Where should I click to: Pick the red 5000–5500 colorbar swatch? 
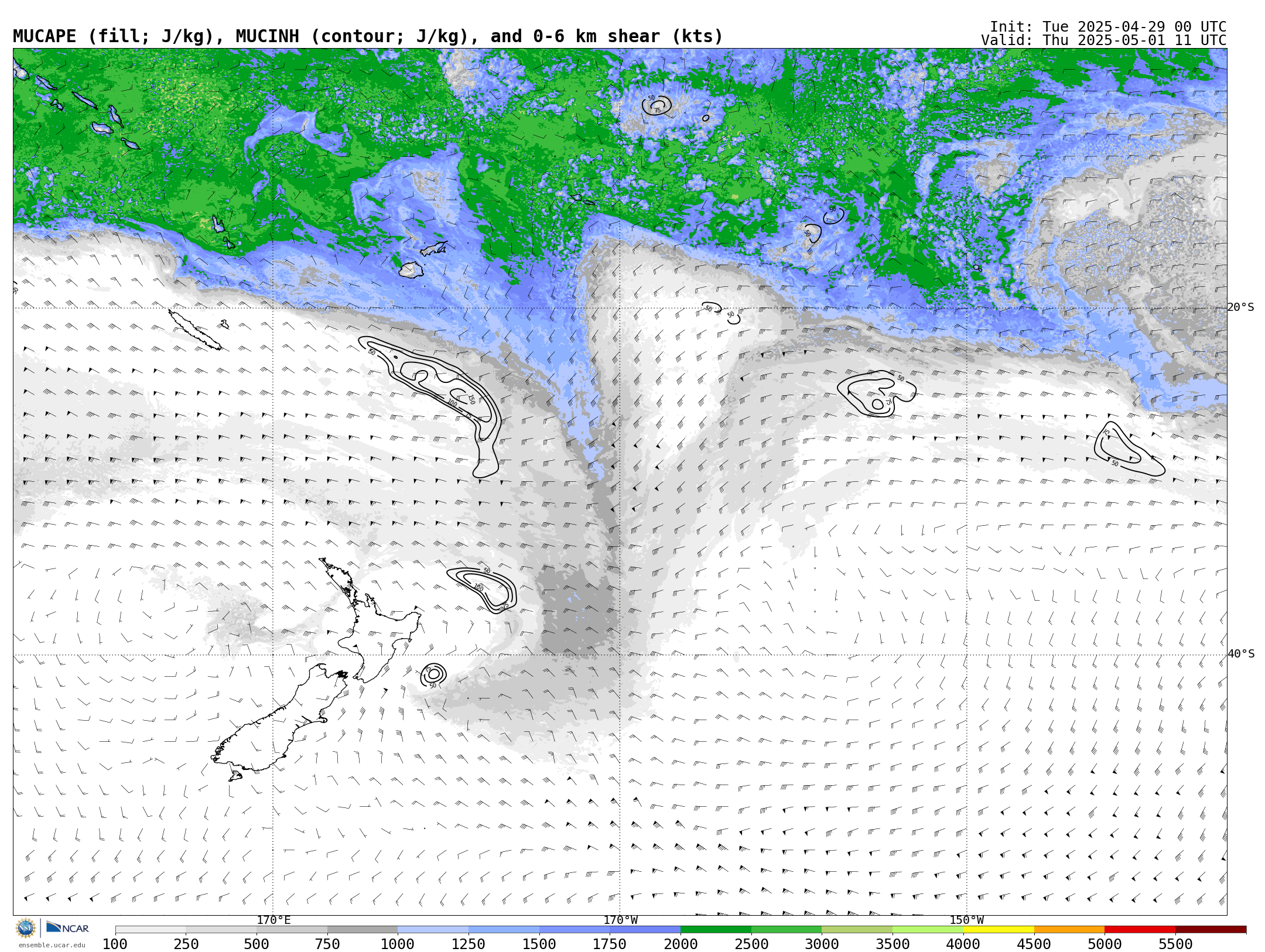1140,930
